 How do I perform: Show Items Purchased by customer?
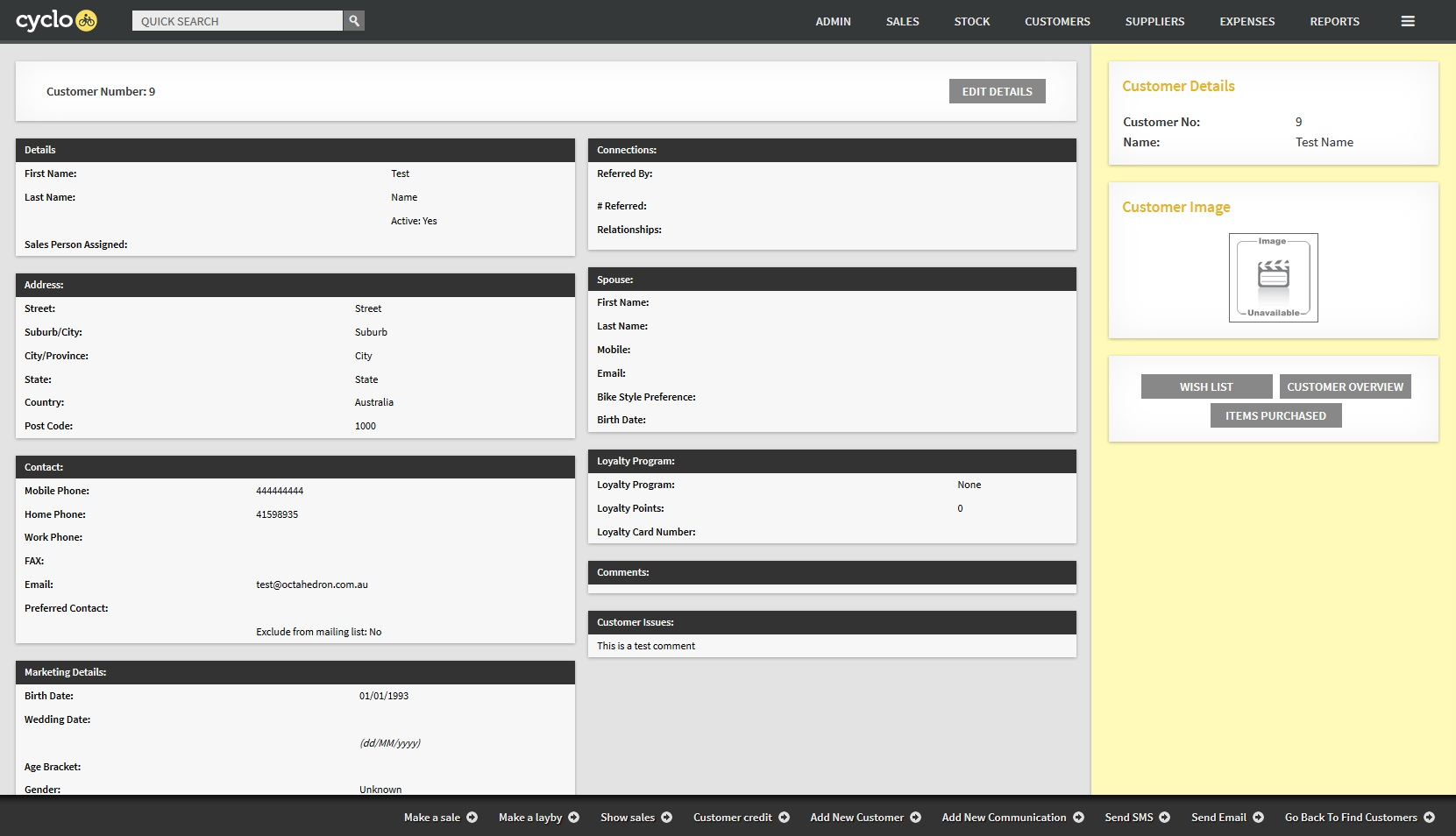[x=1275, y=415]
